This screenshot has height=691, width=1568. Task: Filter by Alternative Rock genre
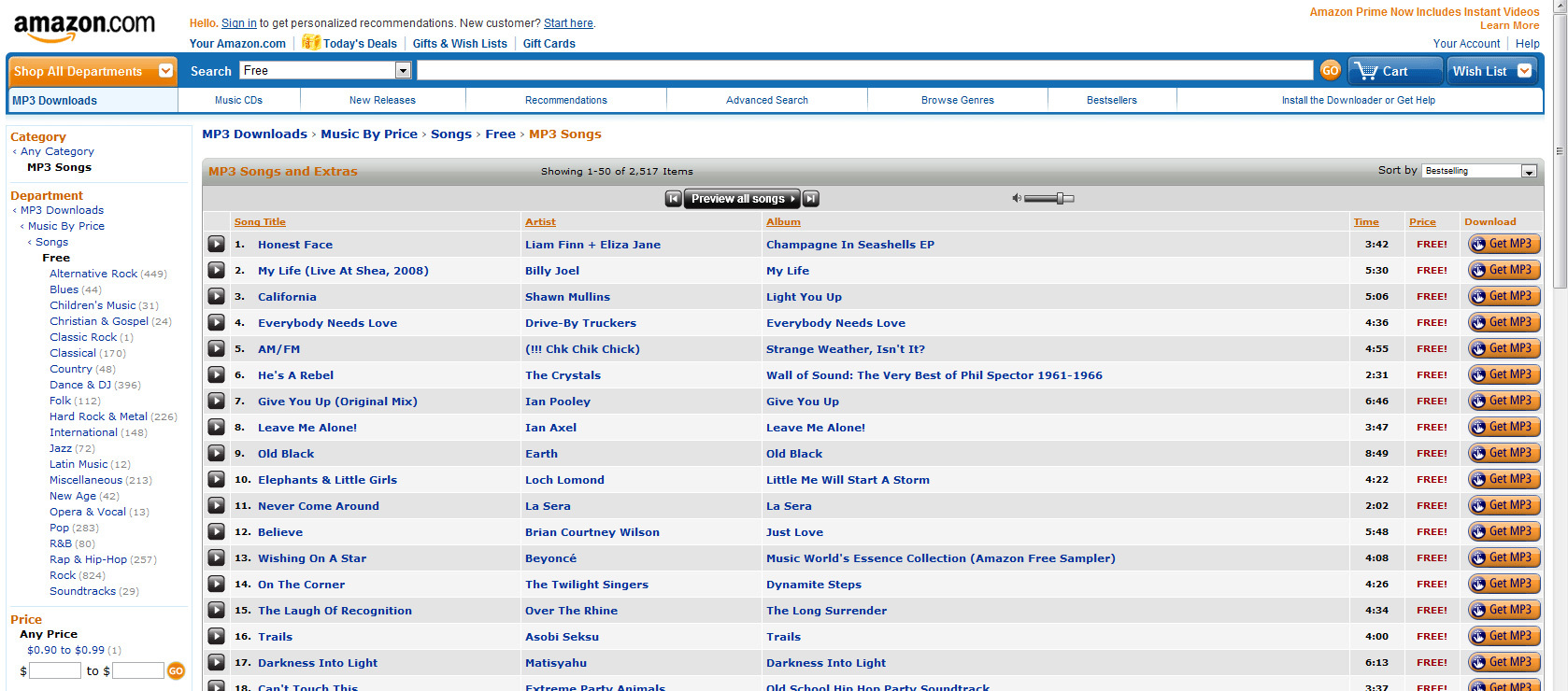click(93, 274)
